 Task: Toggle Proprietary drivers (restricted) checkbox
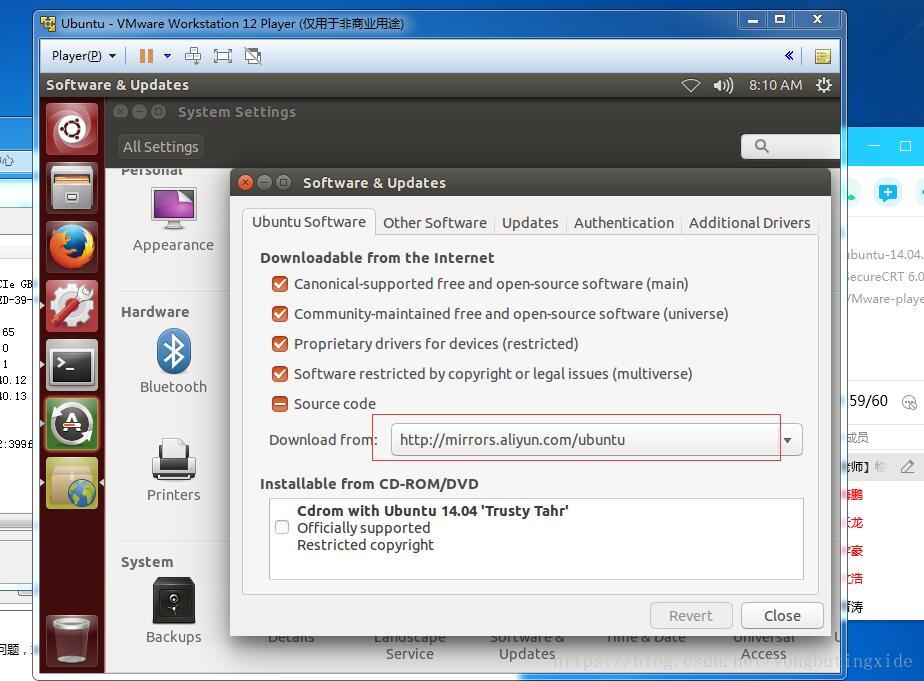pos(280,344)
